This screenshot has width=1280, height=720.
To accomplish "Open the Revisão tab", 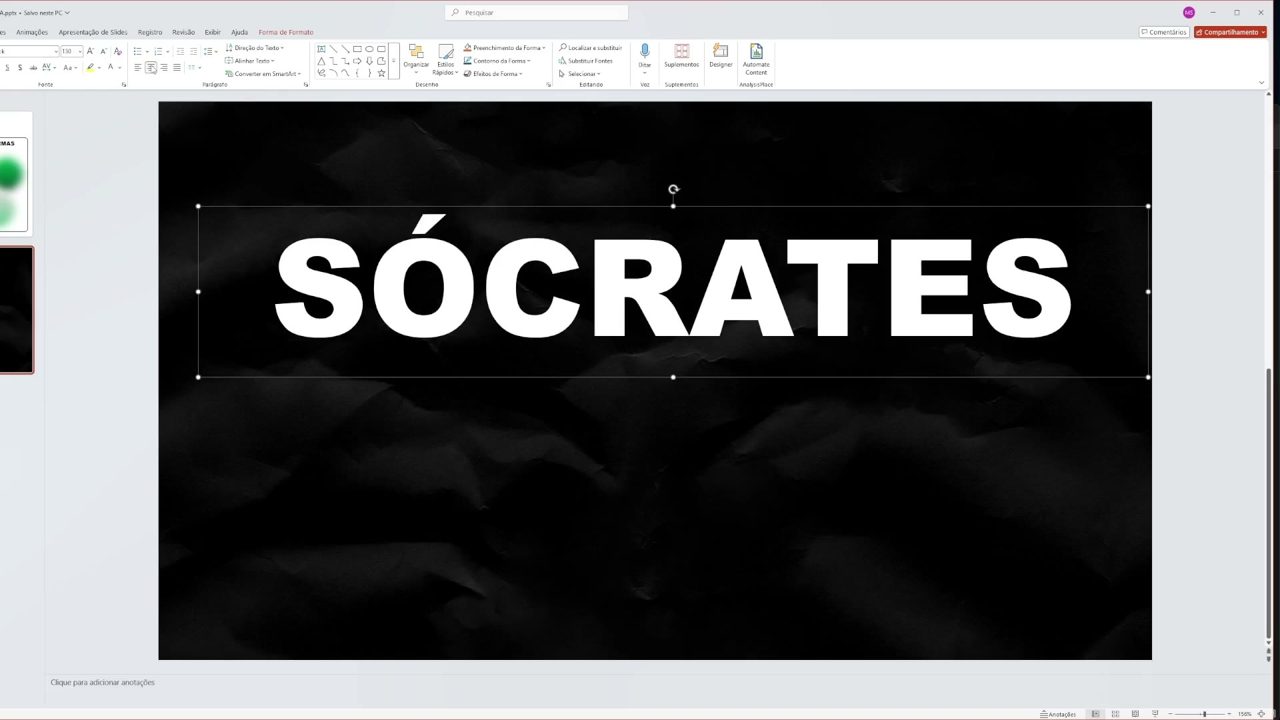I will [x=184, y=32].
